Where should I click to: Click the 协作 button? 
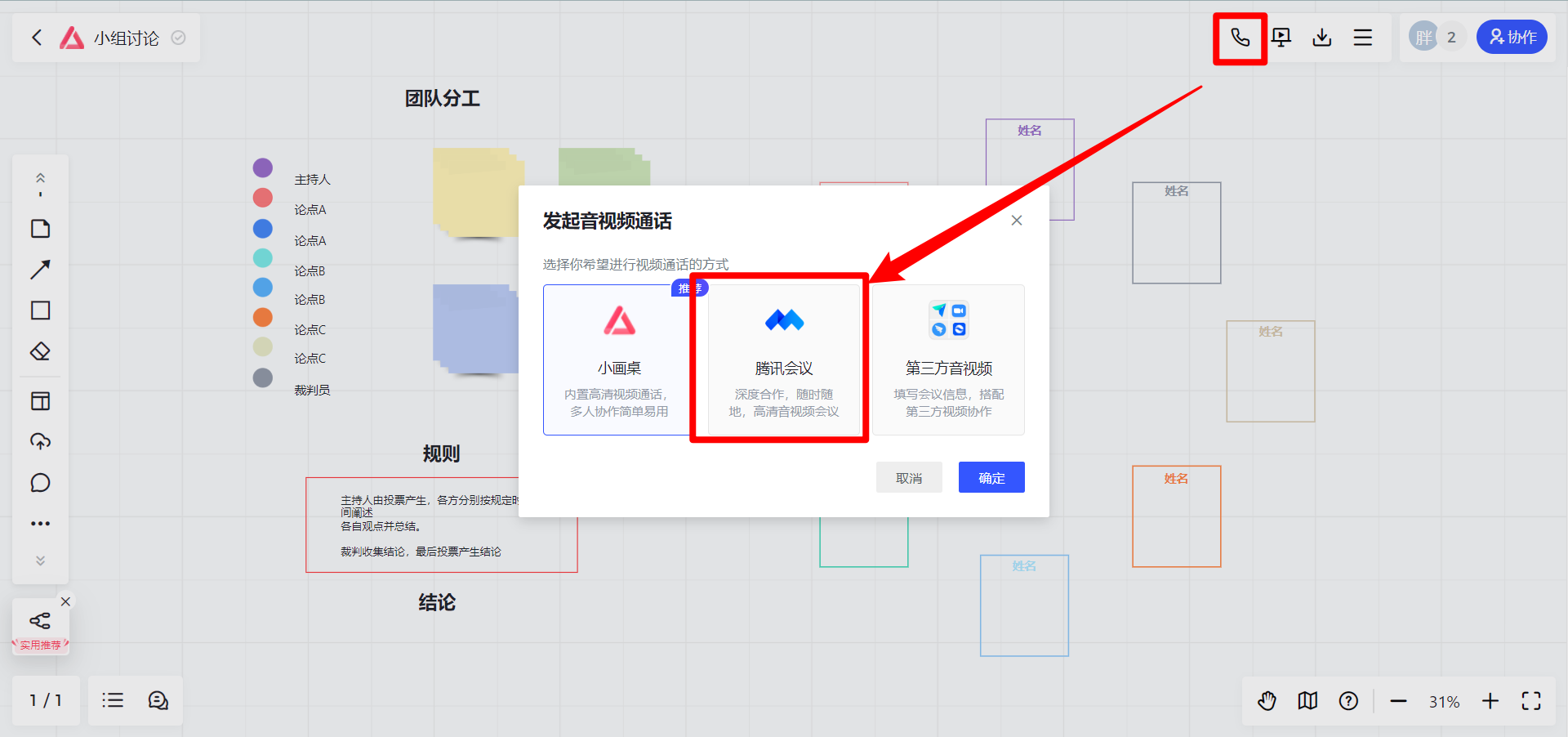1512,37
